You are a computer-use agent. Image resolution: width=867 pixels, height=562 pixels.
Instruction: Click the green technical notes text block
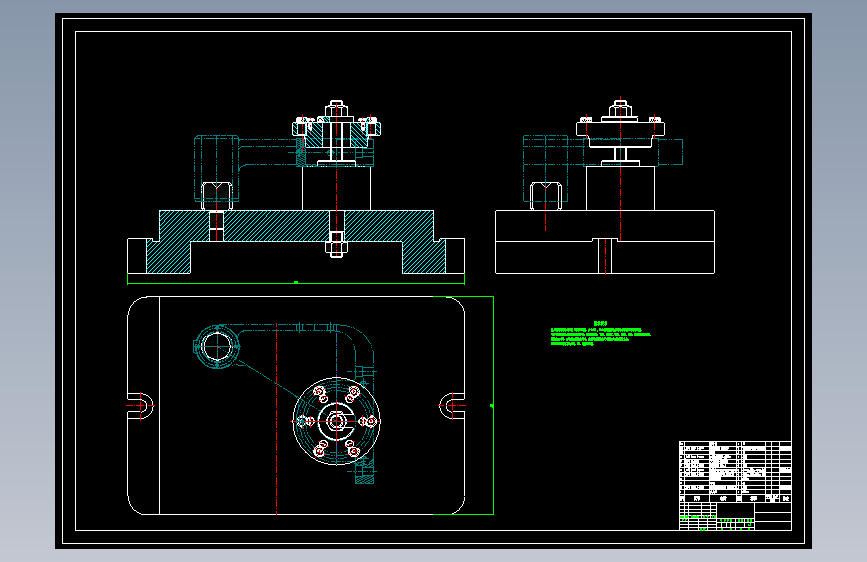click(x=600, y=335)
